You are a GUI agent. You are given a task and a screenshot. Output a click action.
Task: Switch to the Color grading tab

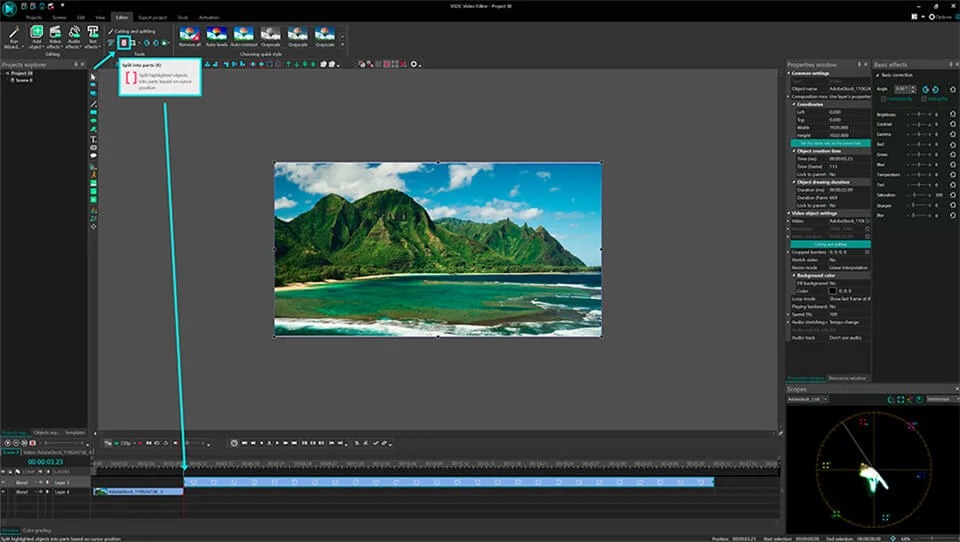[37, 530]
